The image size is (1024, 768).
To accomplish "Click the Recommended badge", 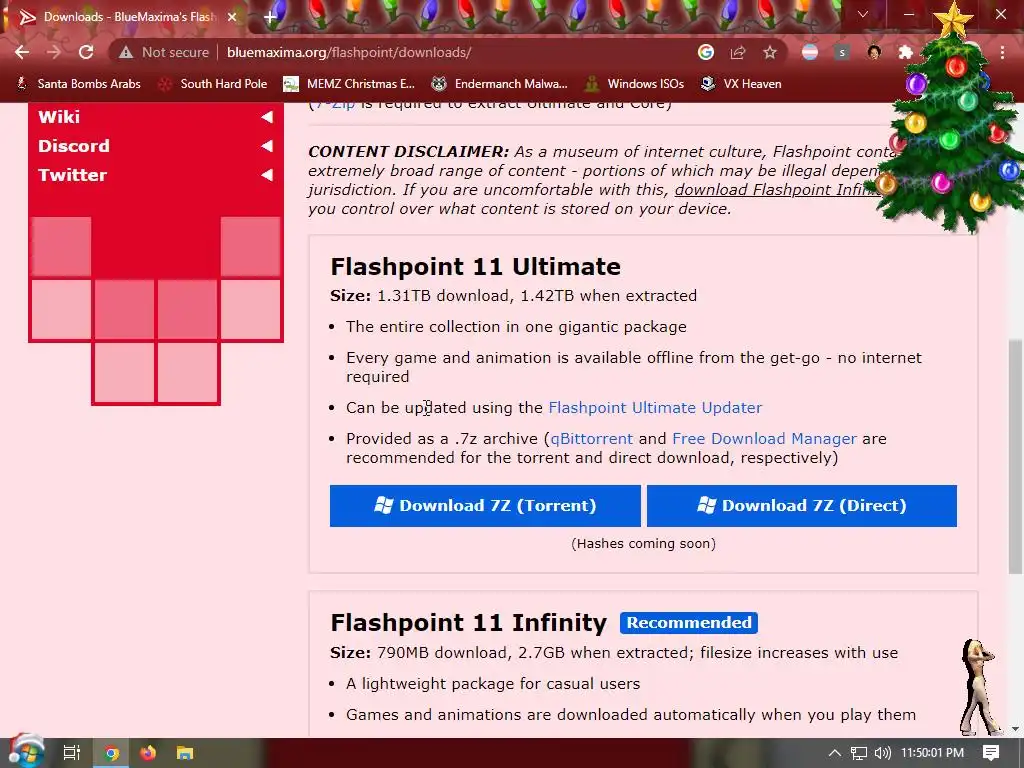I will pyautogui.click(x=689, y=622).
